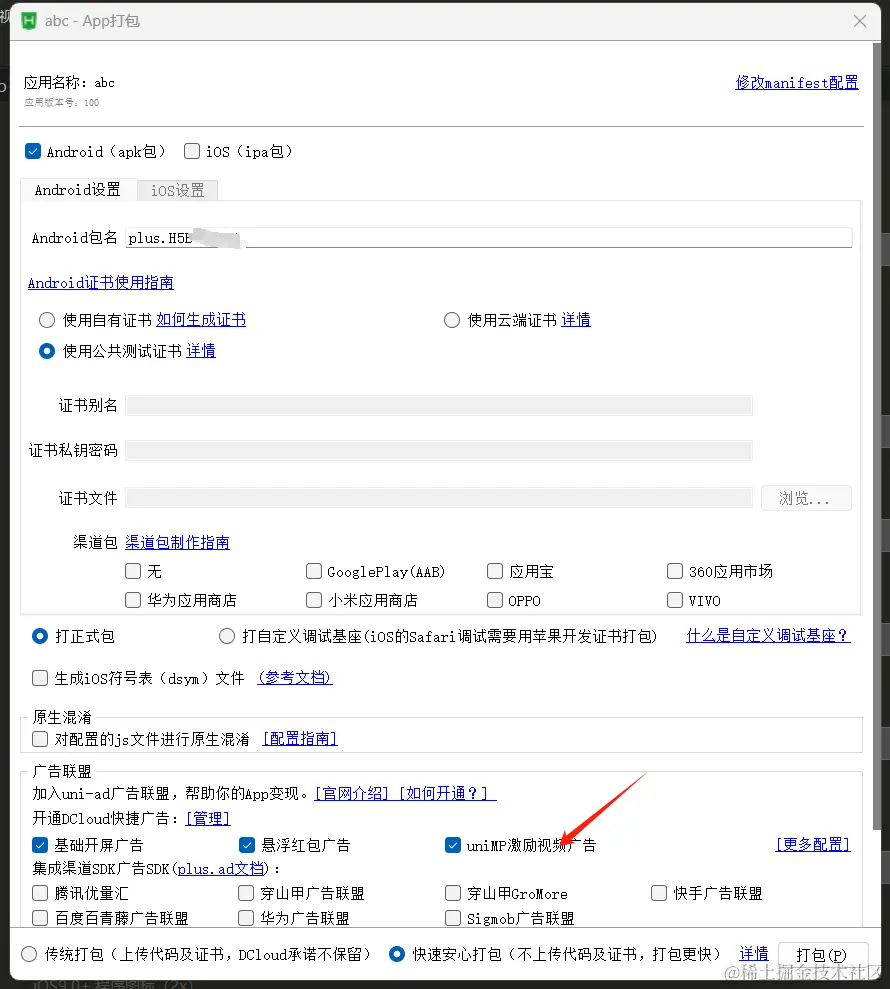Screen dimensions: 890x989
Task: Click the 打包(P) button
Action: [823, 954]
